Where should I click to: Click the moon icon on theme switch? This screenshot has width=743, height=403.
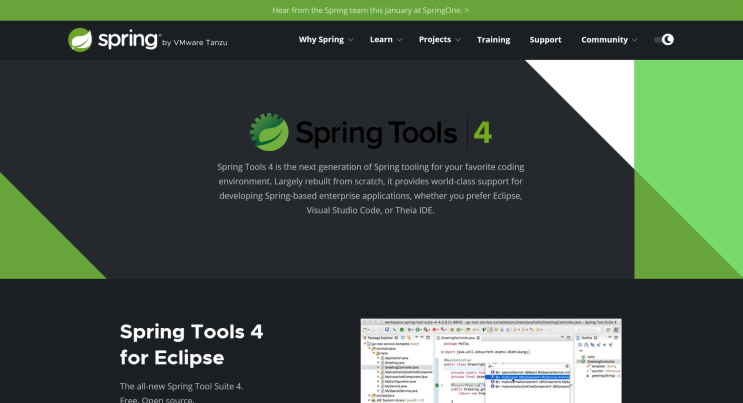pos(668,39)
